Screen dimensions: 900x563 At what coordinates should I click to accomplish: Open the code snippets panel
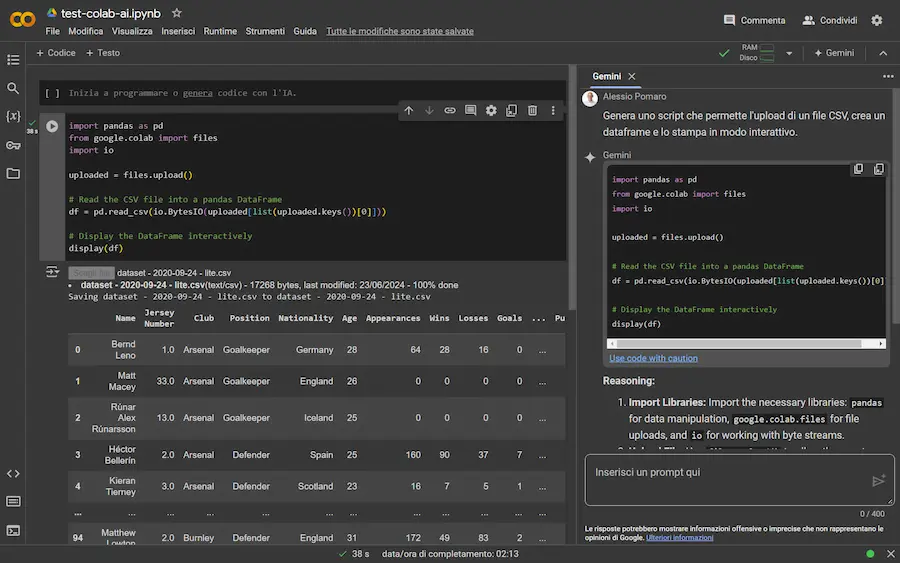[x=13, y=473]
